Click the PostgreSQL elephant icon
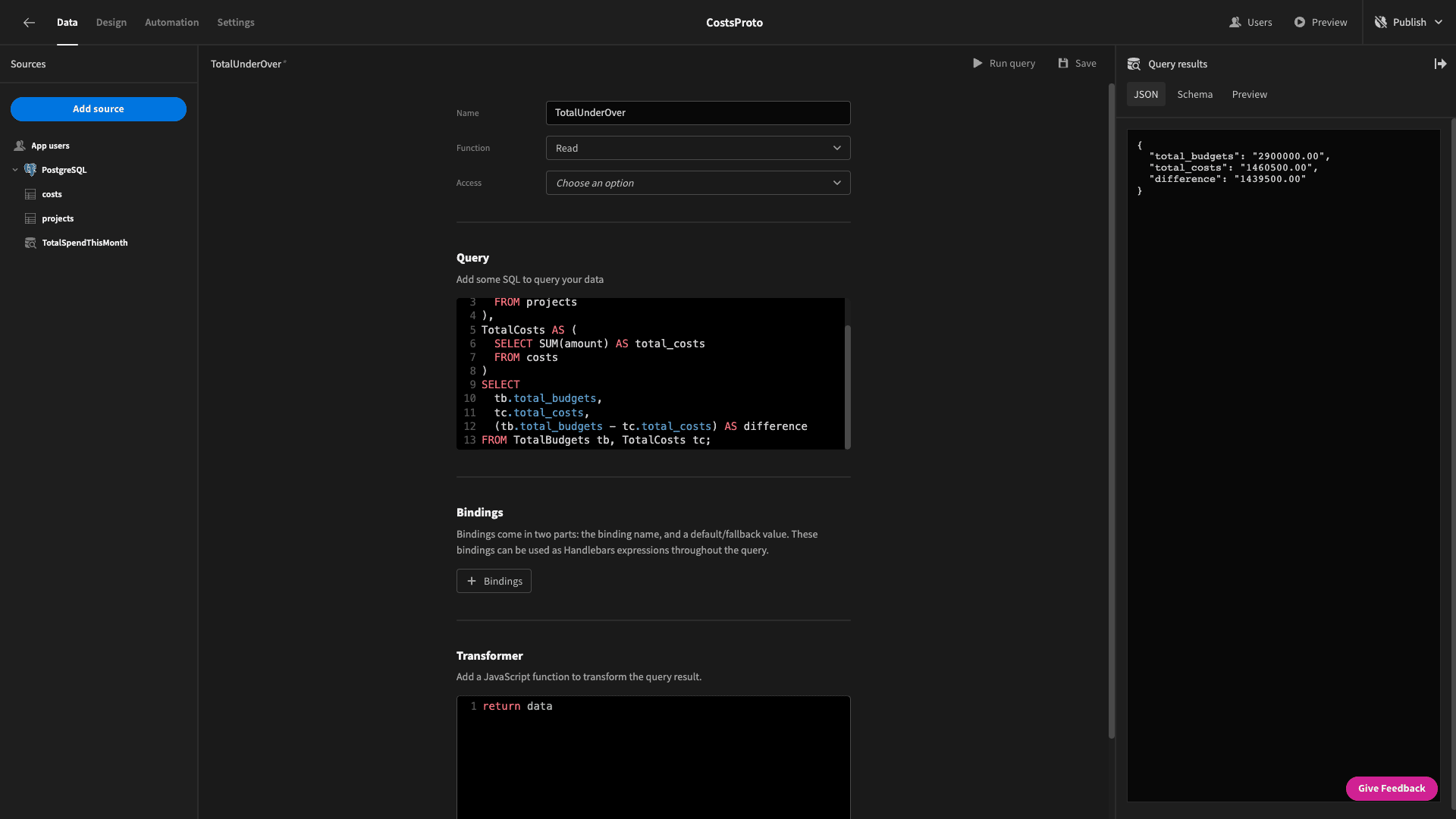 [x=30, y=170]
